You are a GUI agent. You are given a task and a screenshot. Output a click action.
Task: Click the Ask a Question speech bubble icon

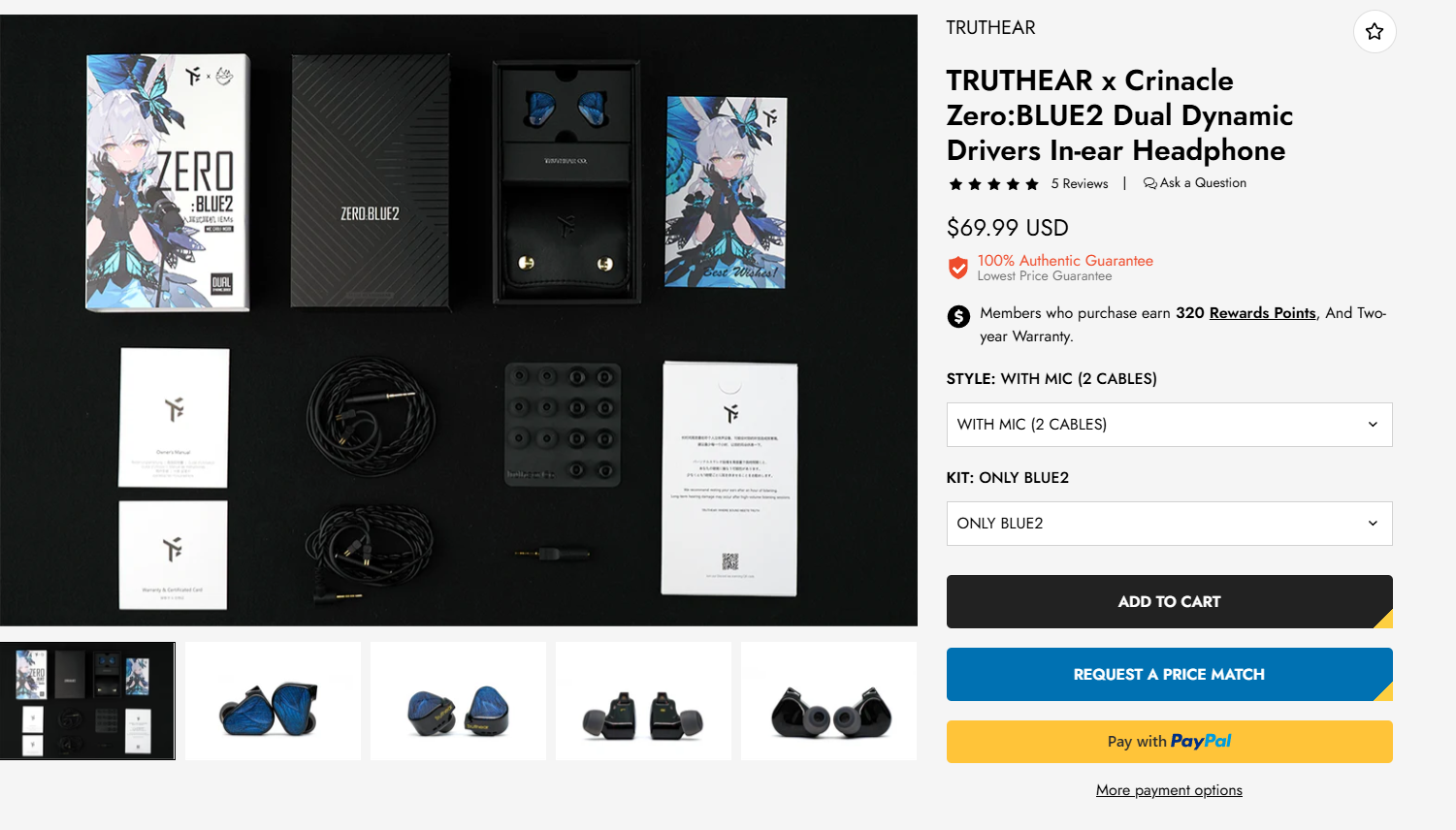coord(1150,183)
